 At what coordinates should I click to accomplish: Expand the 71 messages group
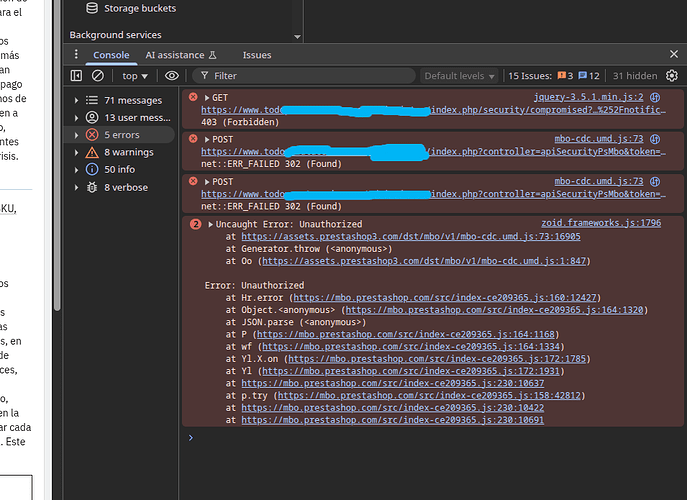tap(76, 100)
